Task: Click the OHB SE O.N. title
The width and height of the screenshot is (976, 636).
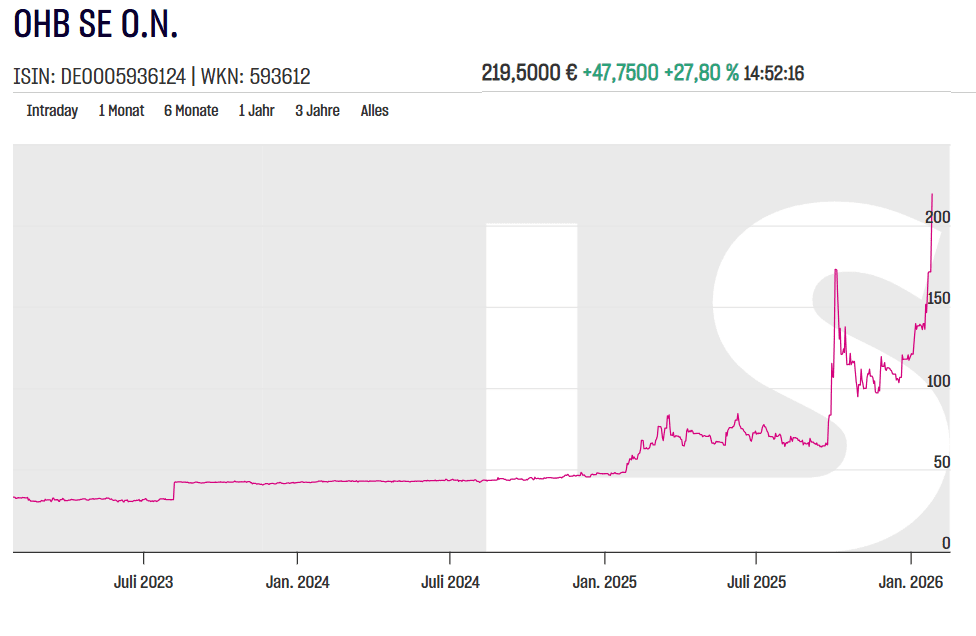Action: (96, 24)
